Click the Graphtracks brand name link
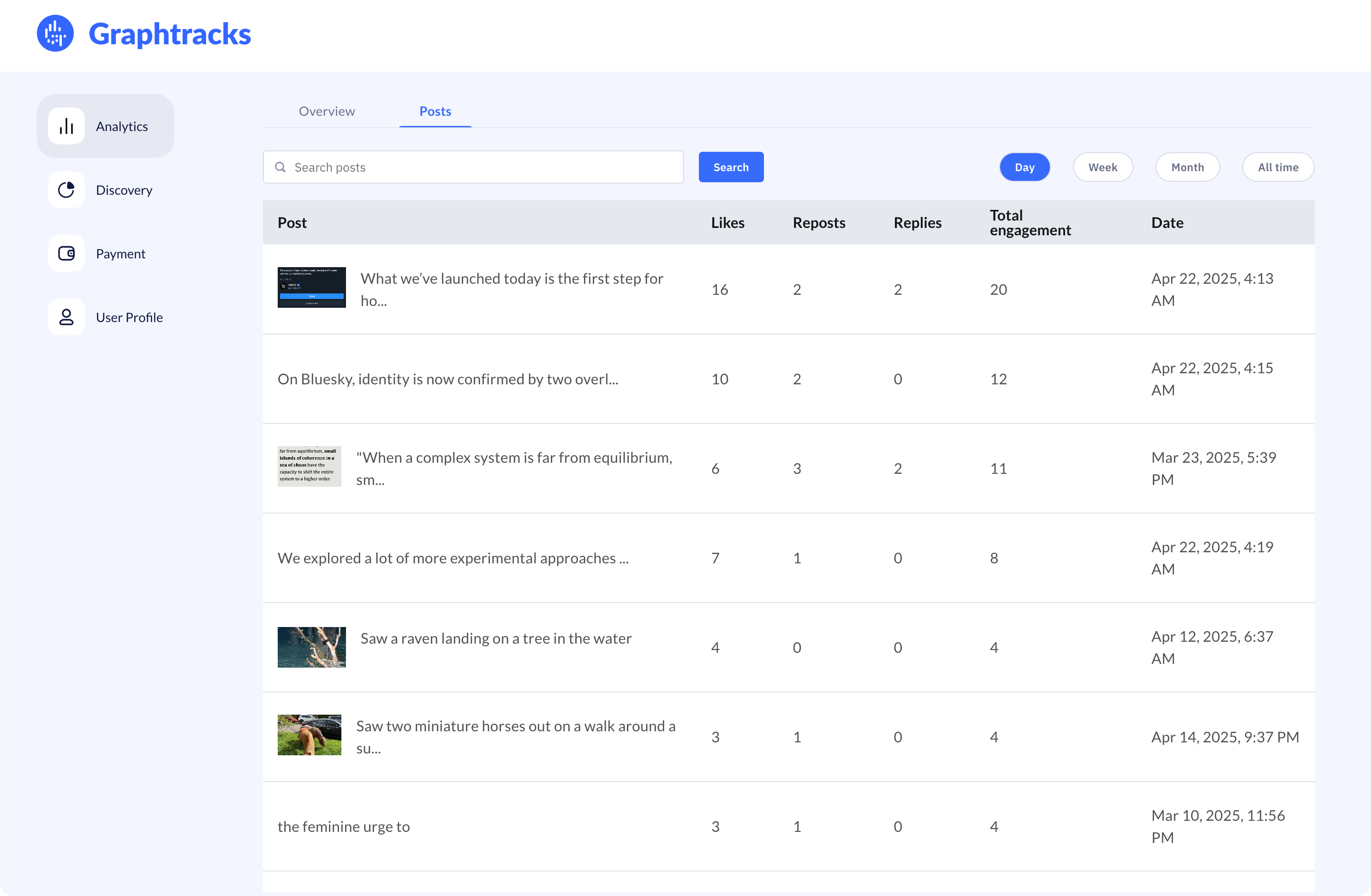Screen dimensions: 1371x896 (x=169, y=33)
